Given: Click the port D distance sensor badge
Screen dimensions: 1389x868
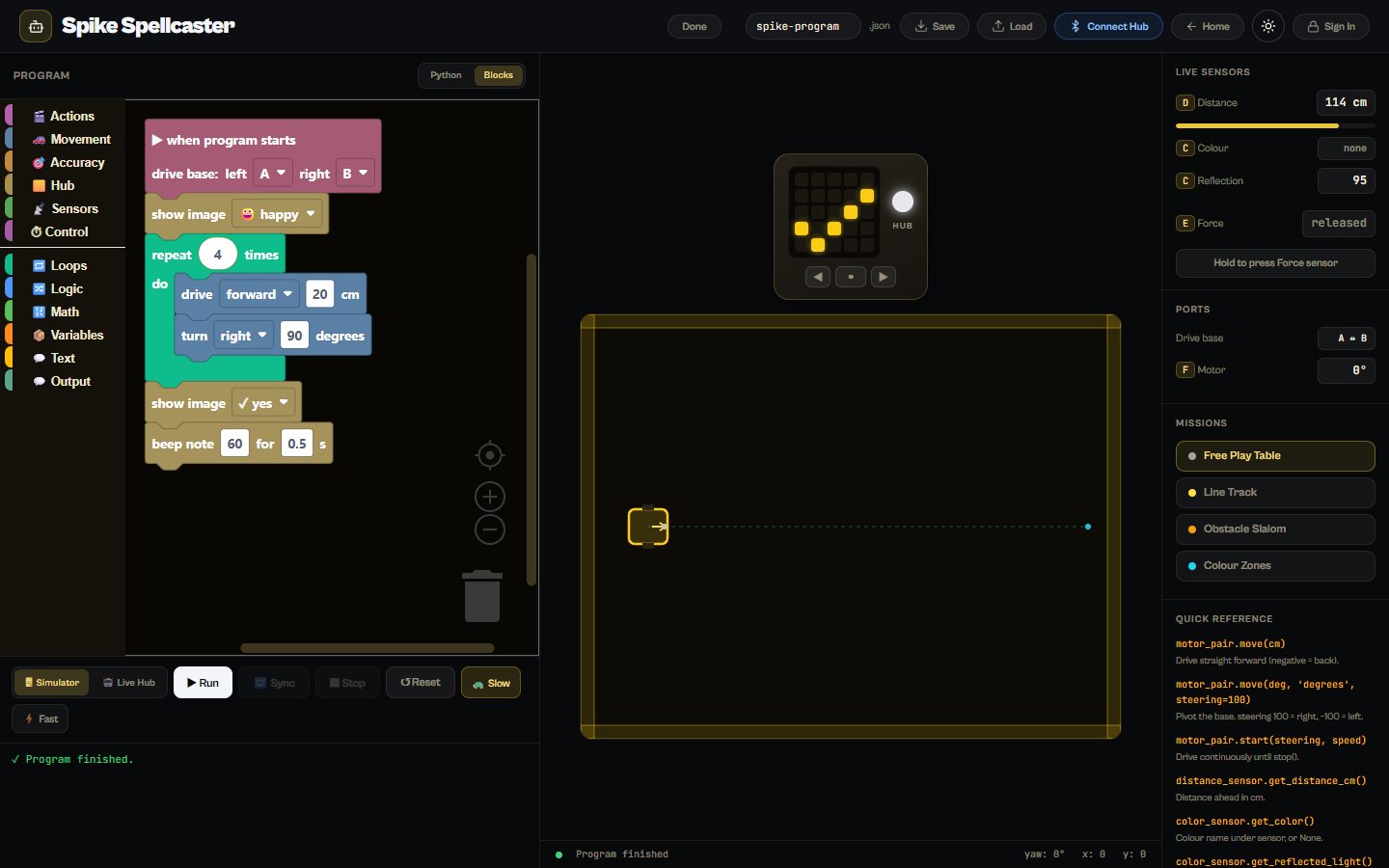Looking at the screenshot, I should pos(1185,102).
